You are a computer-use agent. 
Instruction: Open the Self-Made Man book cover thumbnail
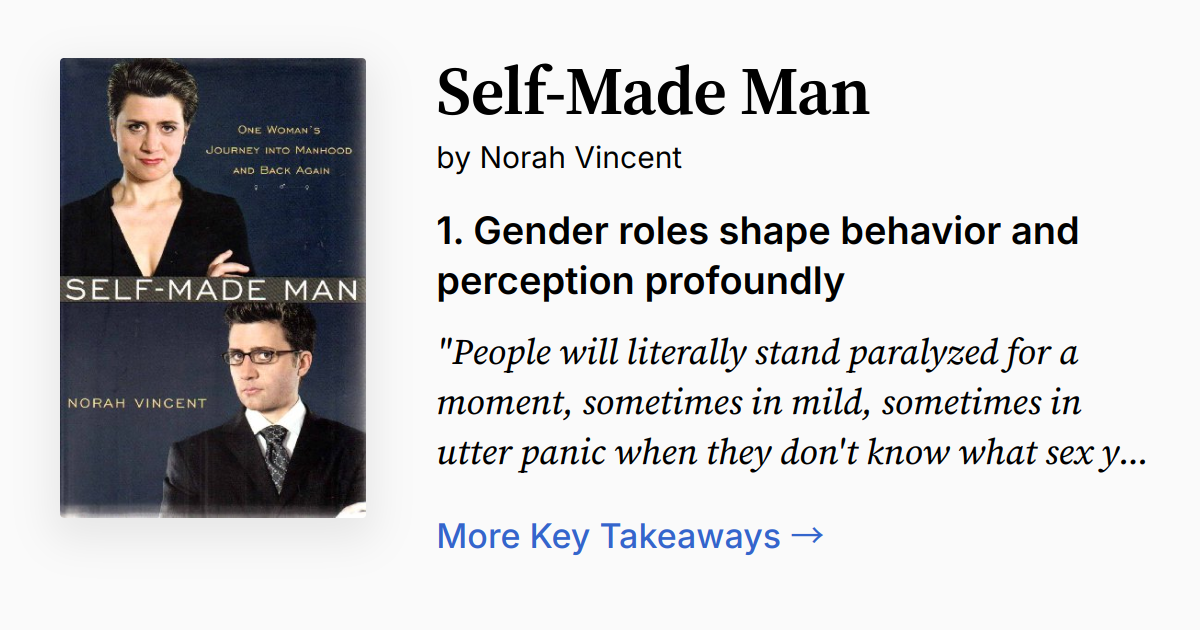tap(213, 287)
